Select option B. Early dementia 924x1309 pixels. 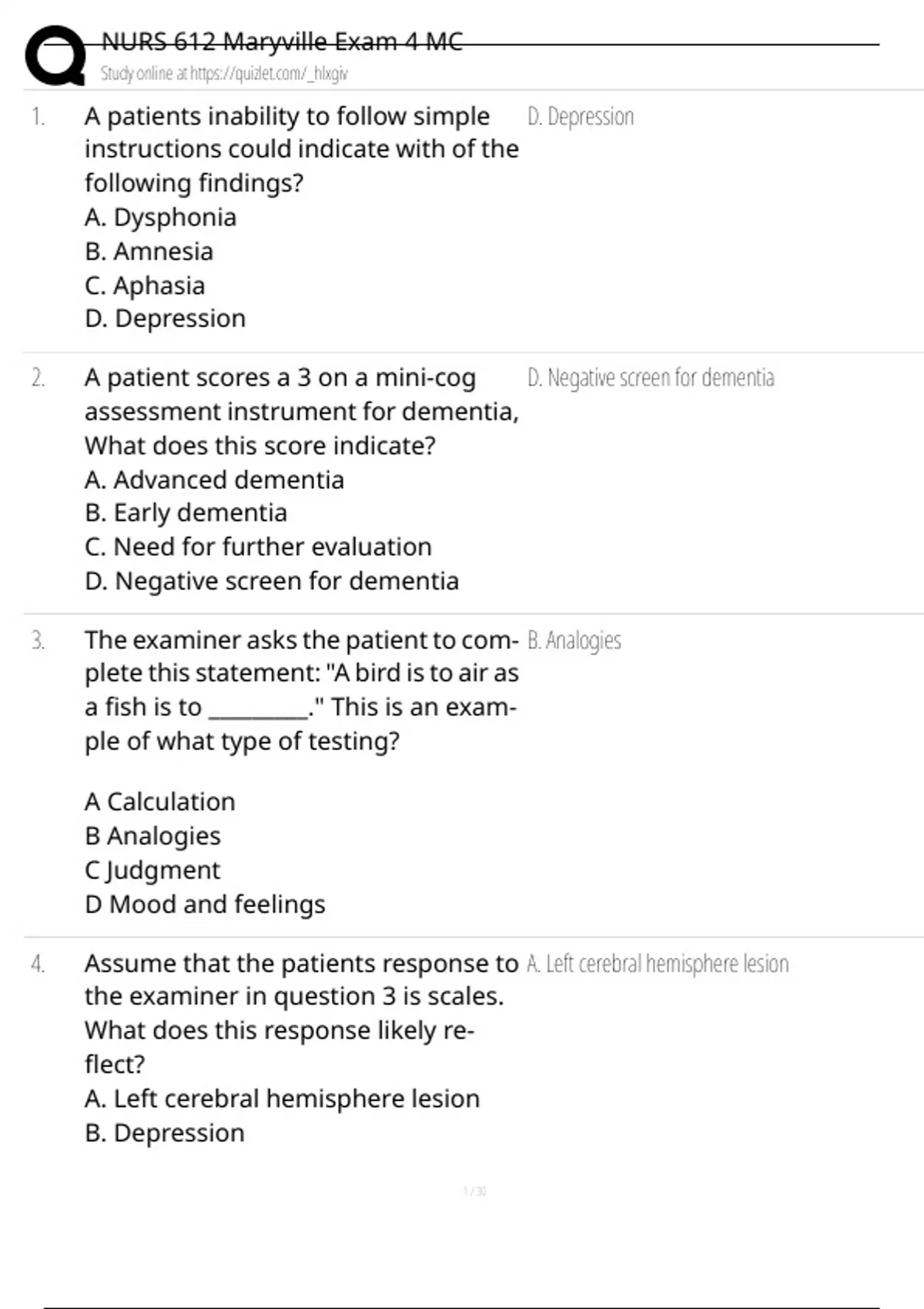tap(186, 513)
